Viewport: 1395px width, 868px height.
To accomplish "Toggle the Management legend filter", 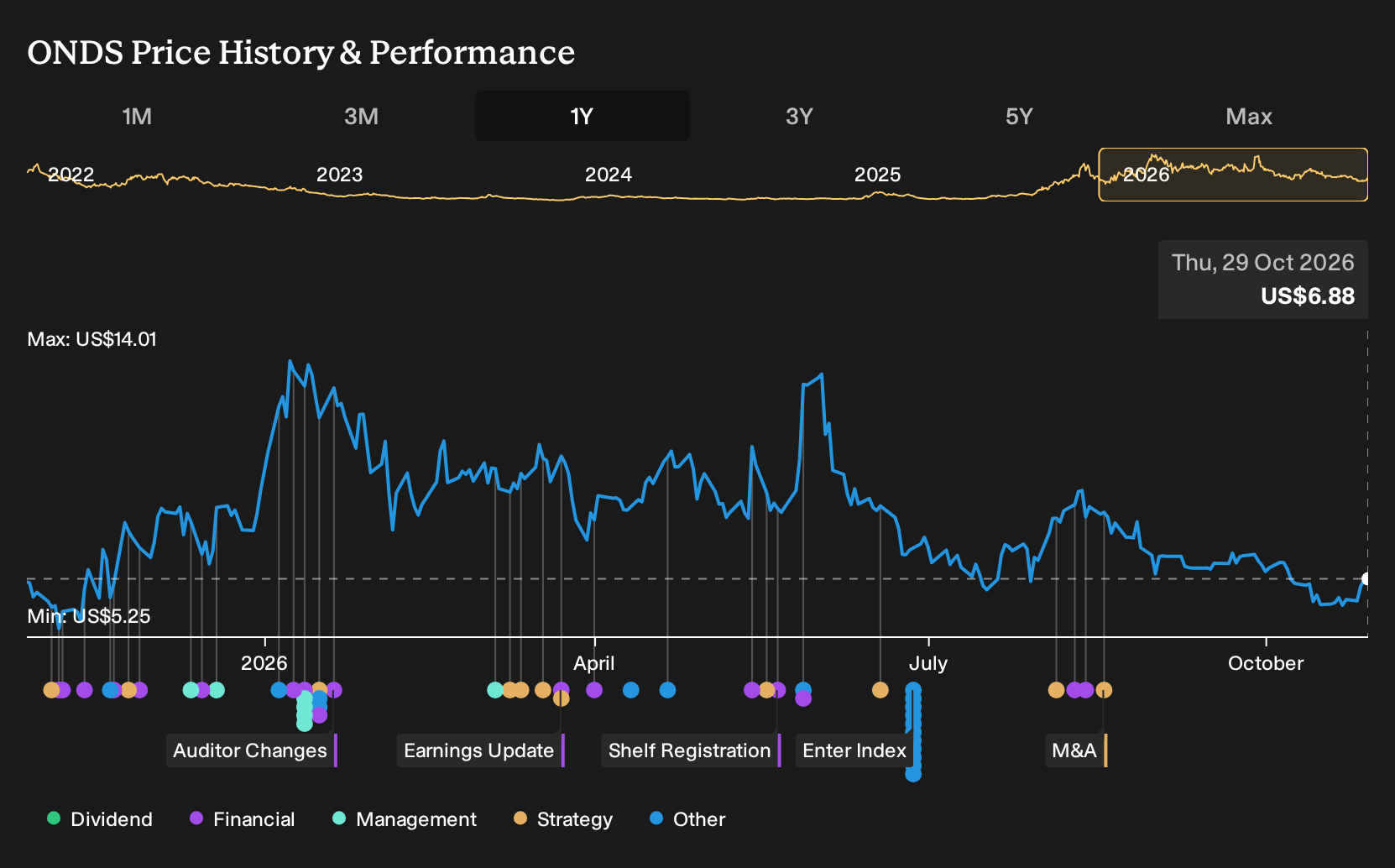I will point(405,819).
